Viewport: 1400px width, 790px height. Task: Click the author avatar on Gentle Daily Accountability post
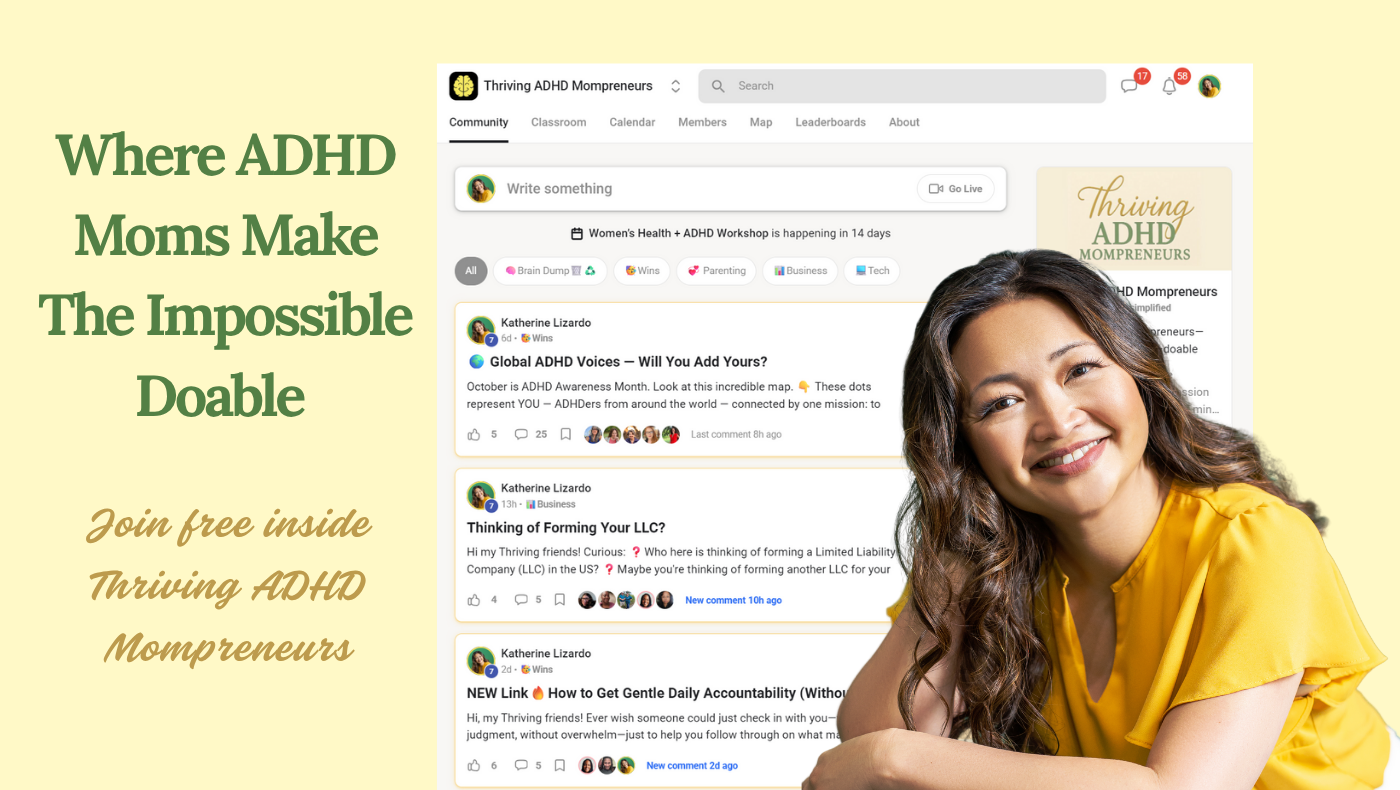481,661
